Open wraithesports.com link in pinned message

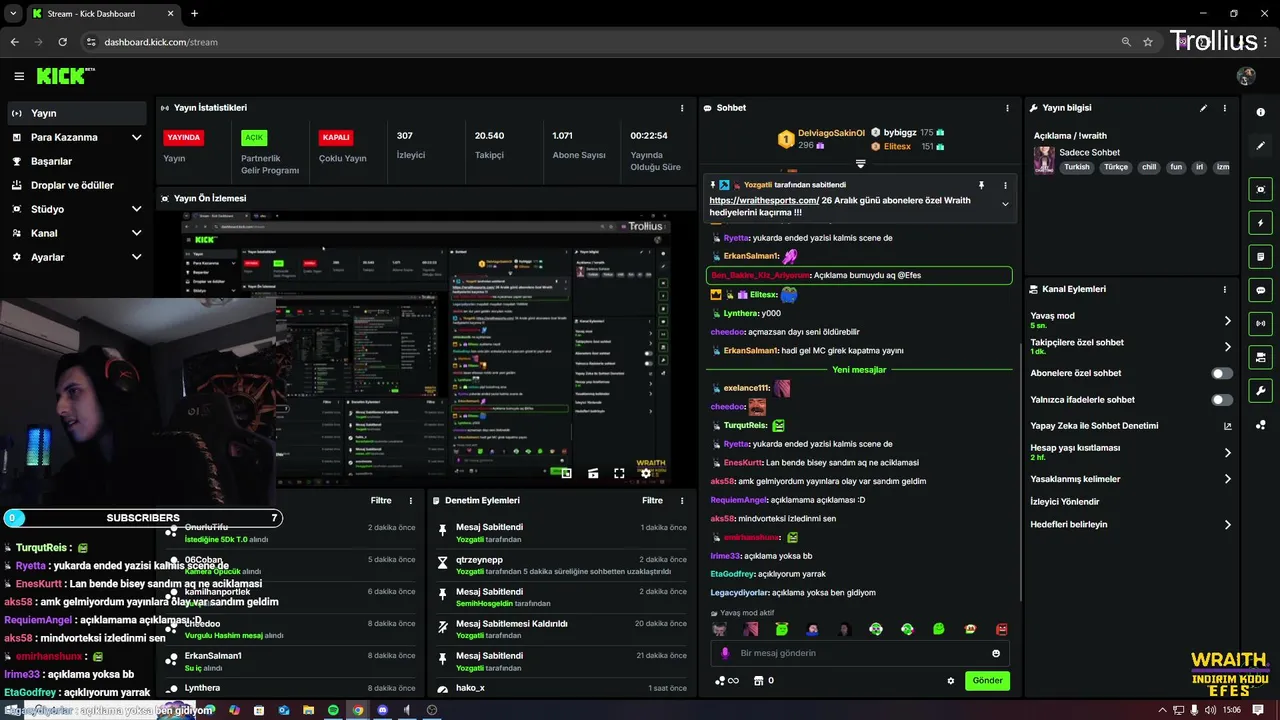[764, 200]
